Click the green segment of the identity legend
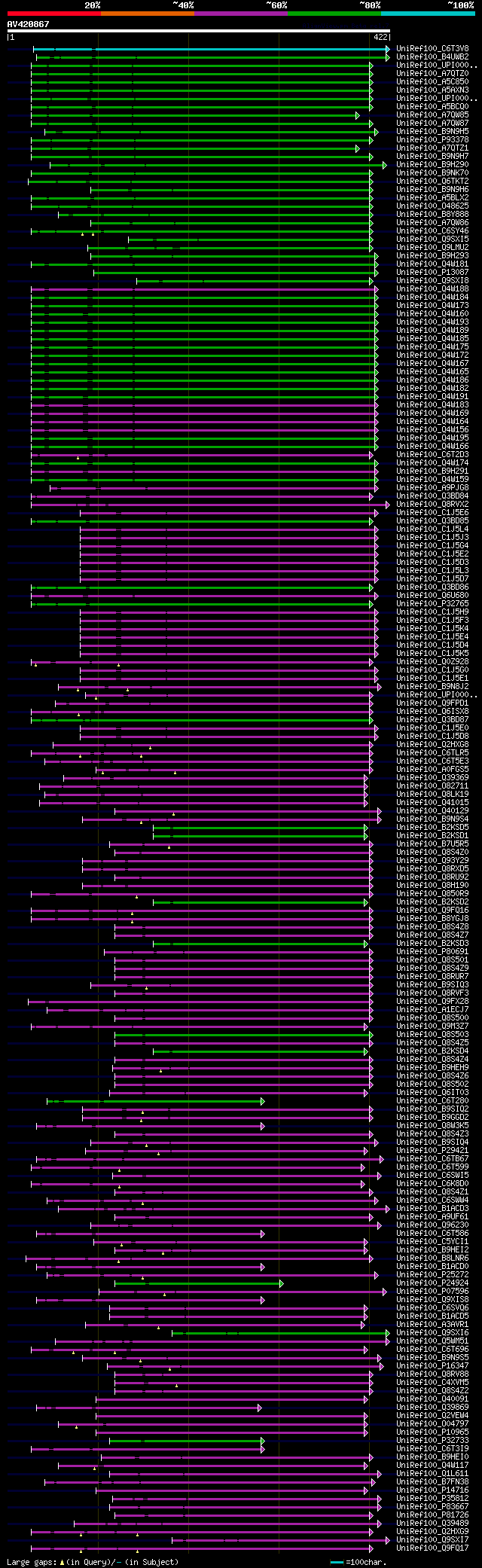Image resolution: width=482 pixels, height=1568 pixels. [x=334, y=14]
